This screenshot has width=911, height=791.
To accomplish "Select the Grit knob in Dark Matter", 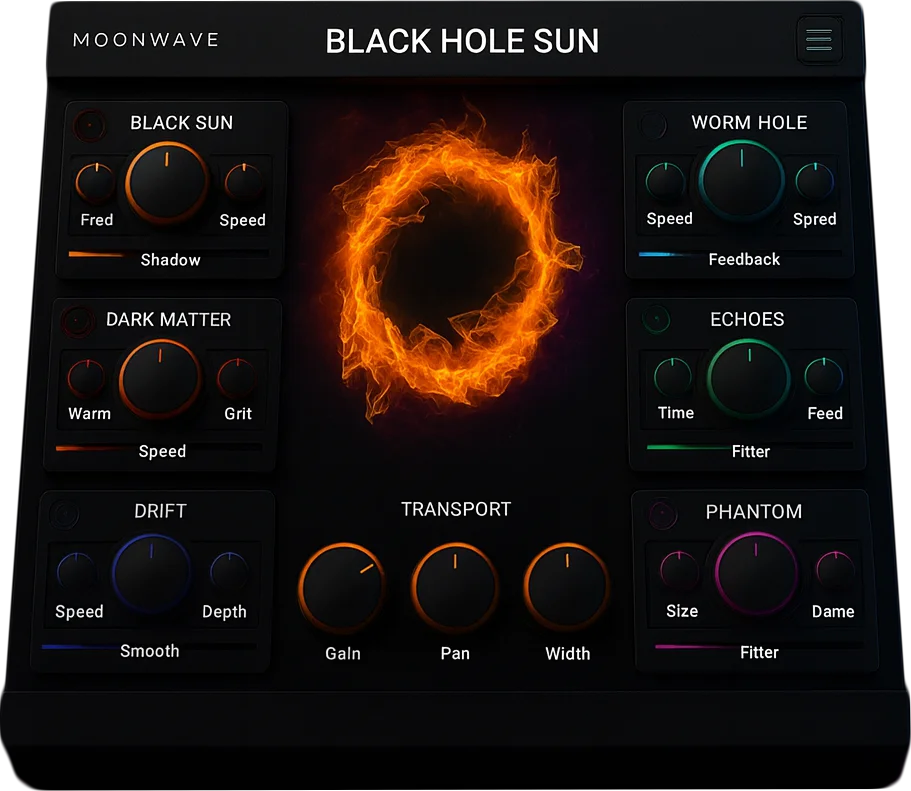I will 236,374.
